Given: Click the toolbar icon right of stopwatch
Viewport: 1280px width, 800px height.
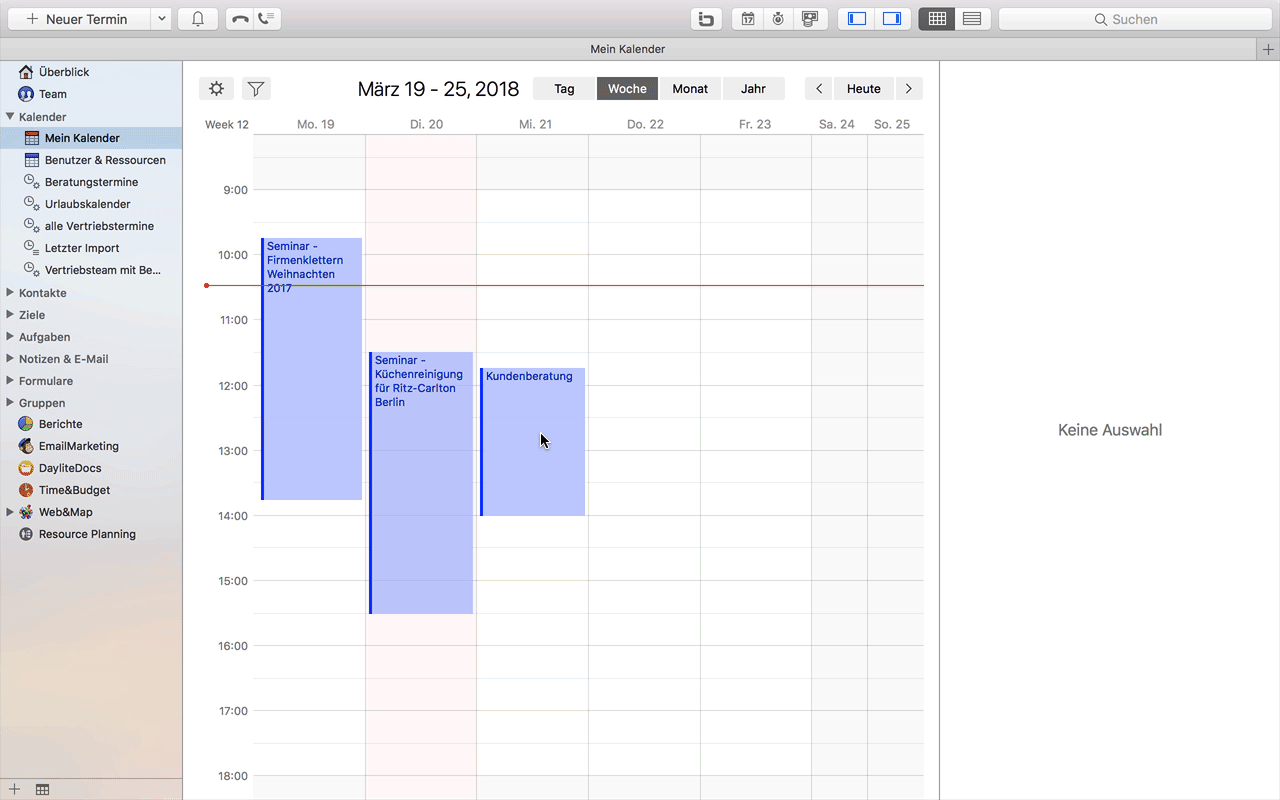Looking at the screenshot, I should click(x=810, y=19).
